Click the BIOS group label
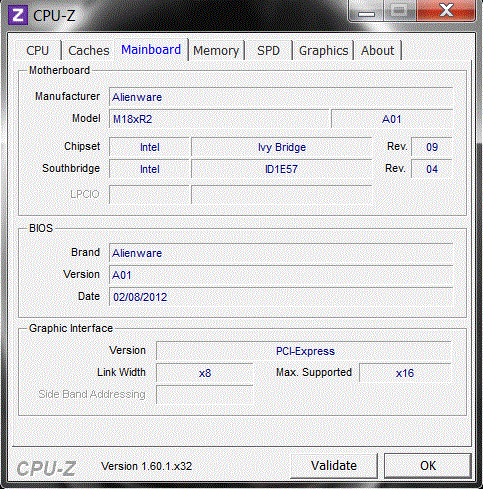This screenshot has height=489, width=483. [41, 228]
